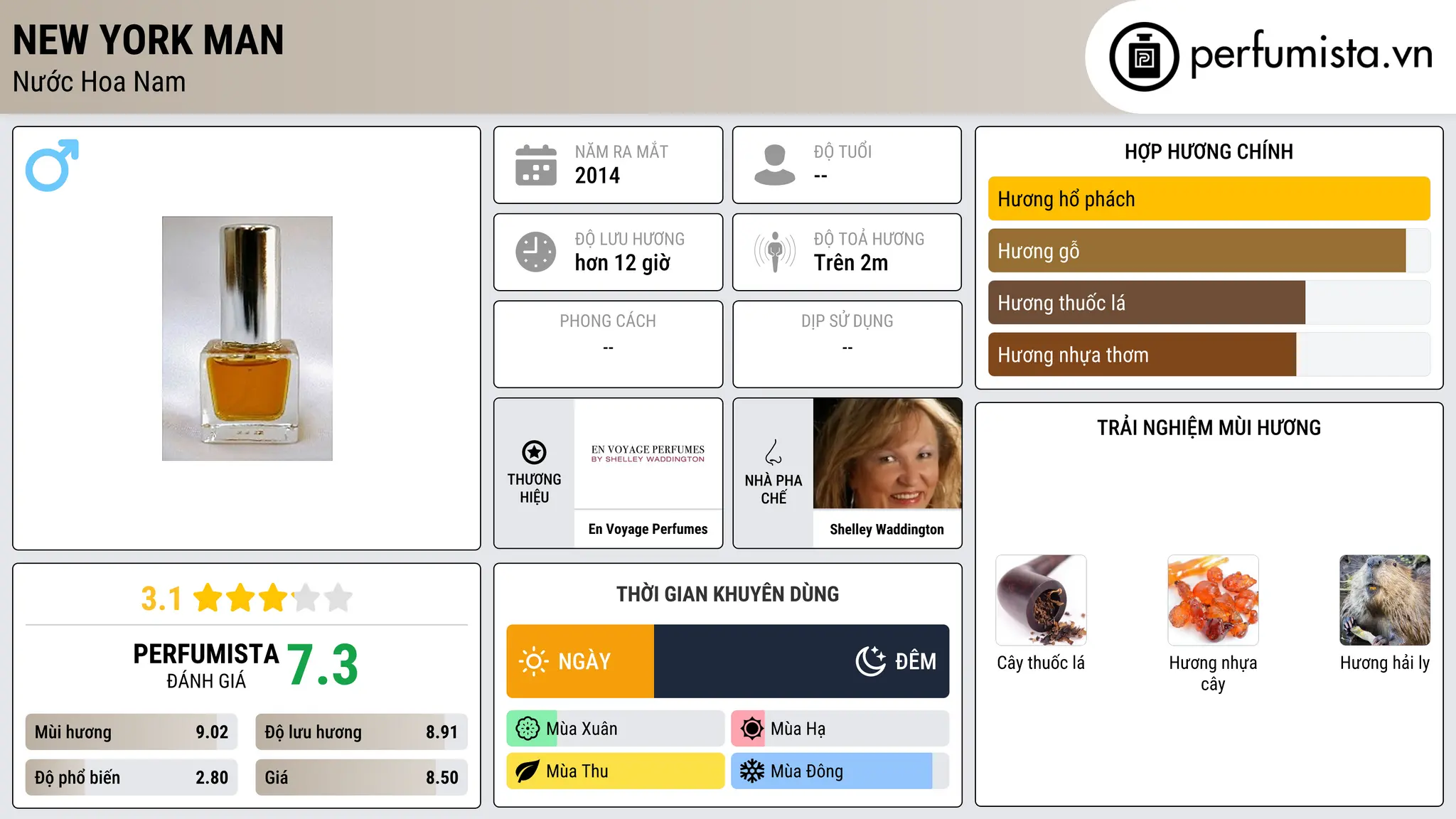Click the Mùi hương 9.02 score bar
This screenshot has height=819, width=1456.
click(132, 732)
